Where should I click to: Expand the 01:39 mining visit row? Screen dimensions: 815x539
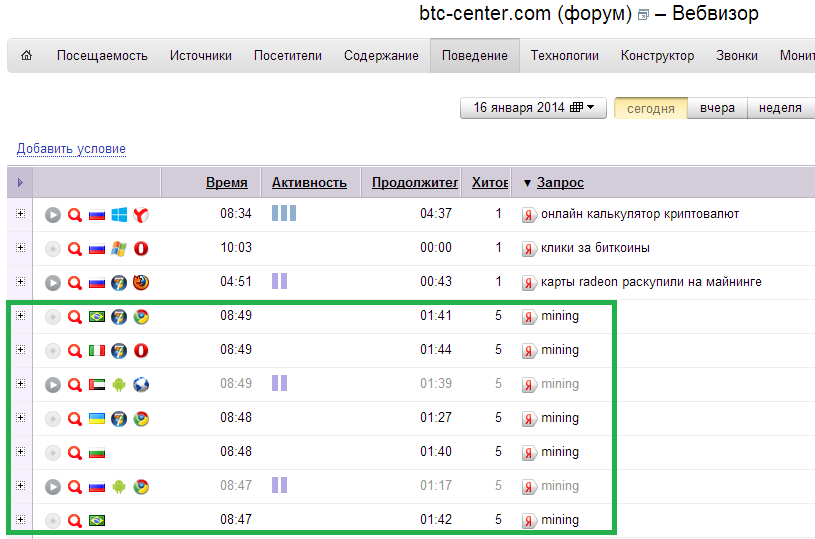(x=20, y=384)
